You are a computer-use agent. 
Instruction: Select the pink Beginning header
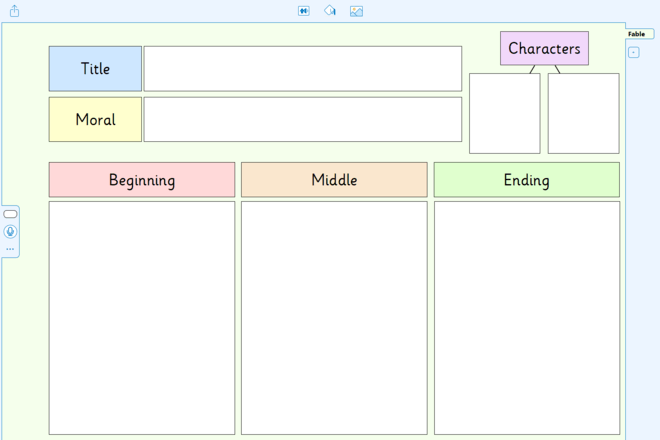(x=142, y=180)
